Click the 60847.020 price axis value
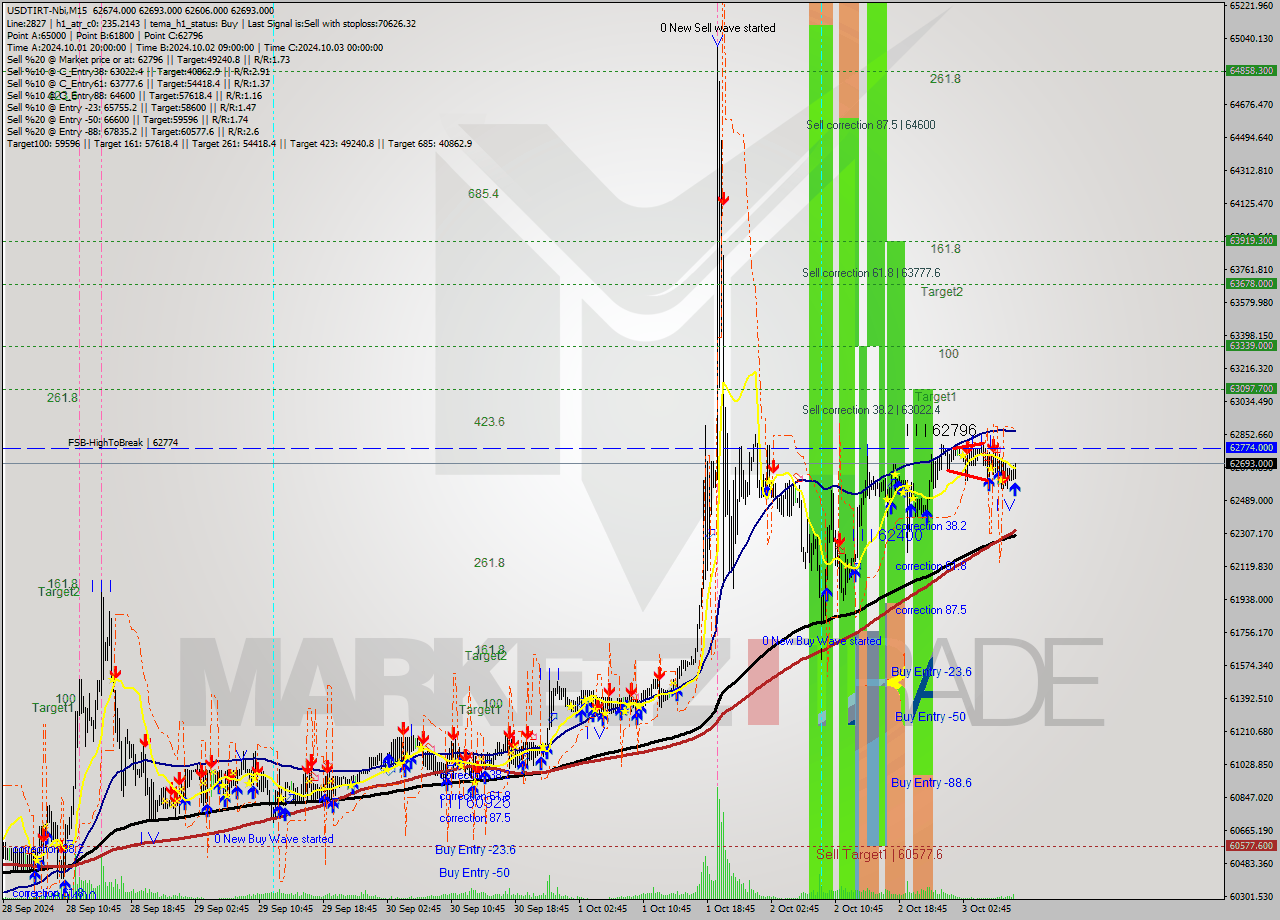 coord(1250,797)
